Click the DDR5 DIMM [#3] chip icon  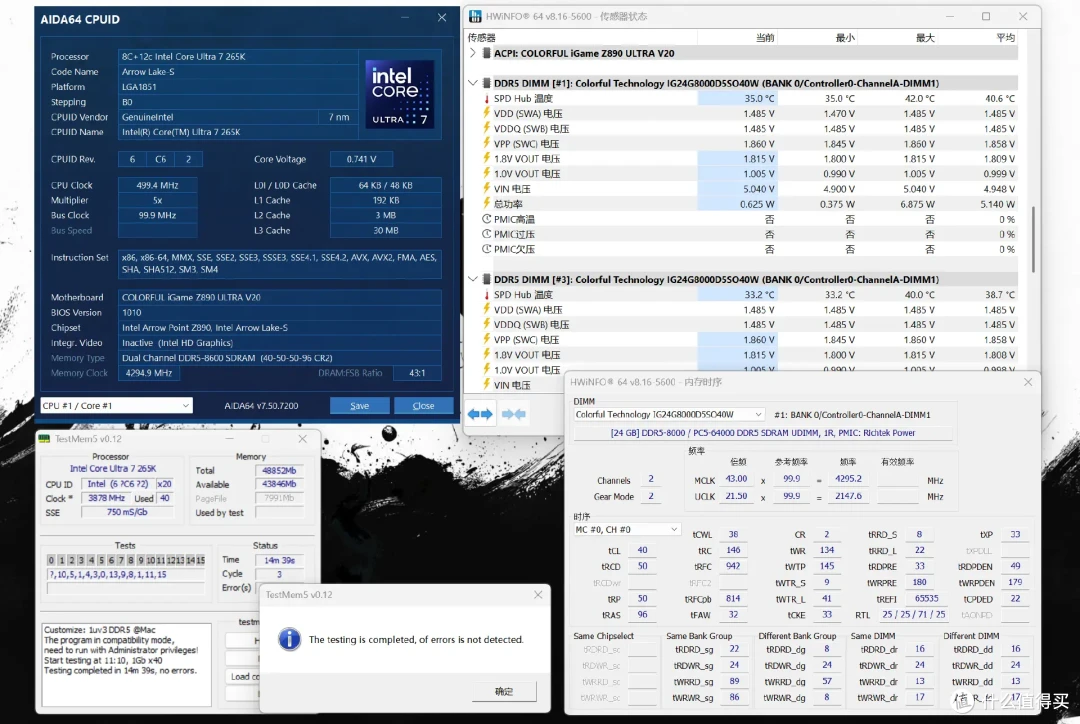(486, 280)
